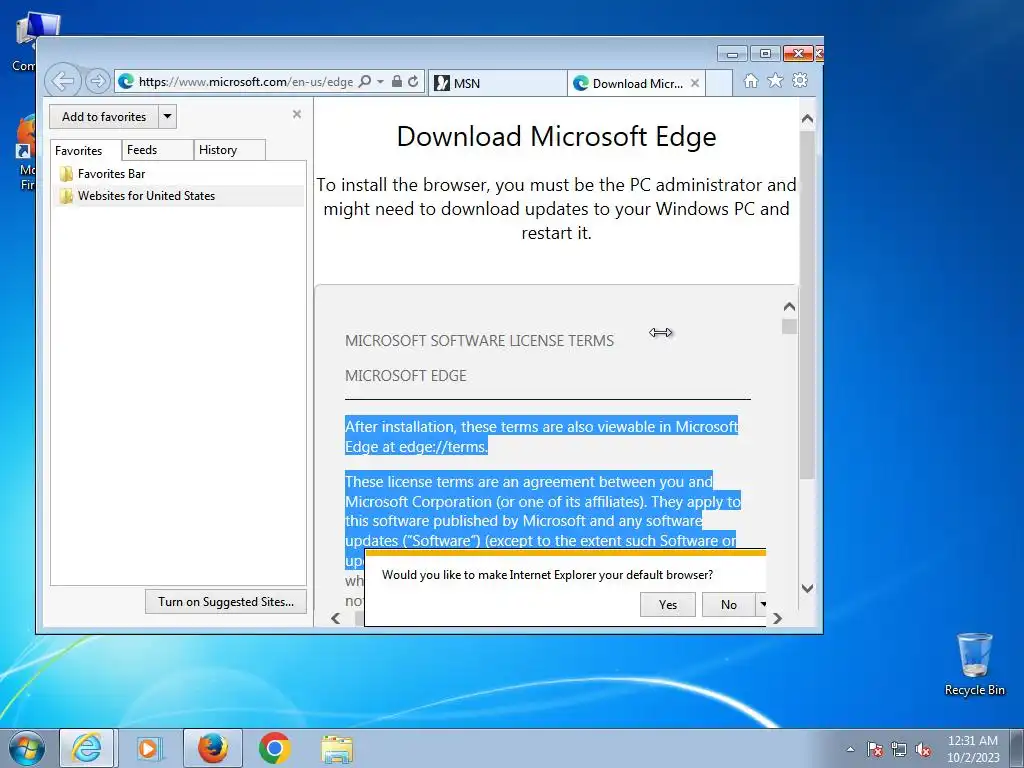Select the Download Microsoft Edge tab

[x=636, y=83]
